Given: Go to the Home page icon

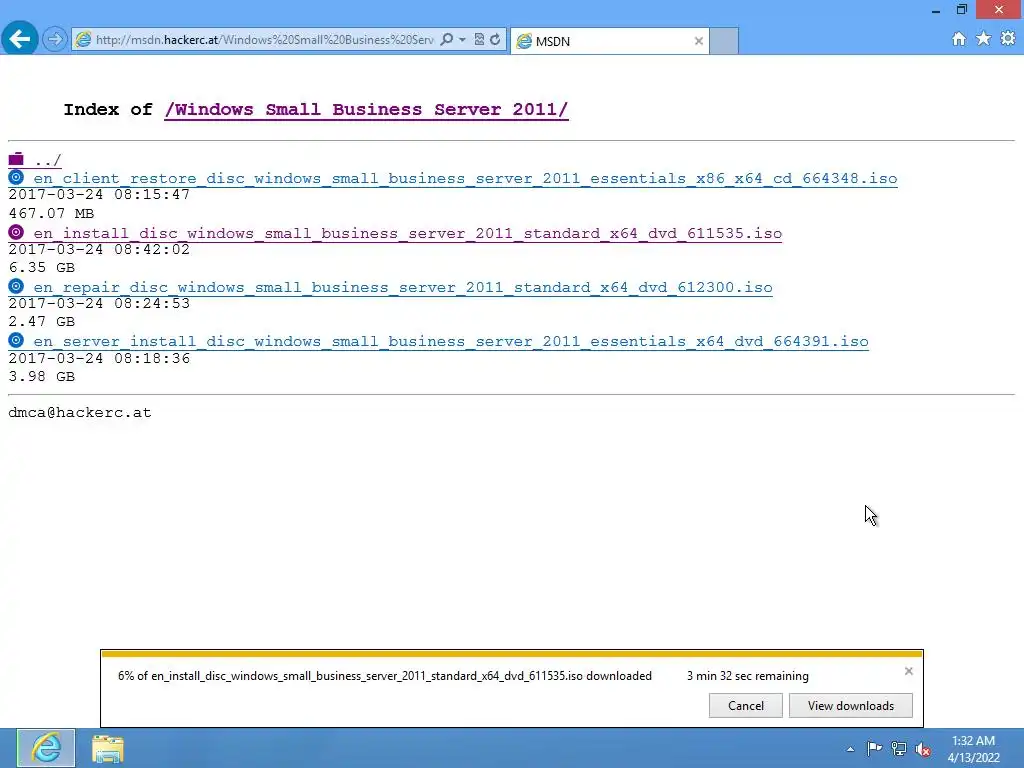Looking at the screenshot, I should pyautogui.click(x=959, y=39).
